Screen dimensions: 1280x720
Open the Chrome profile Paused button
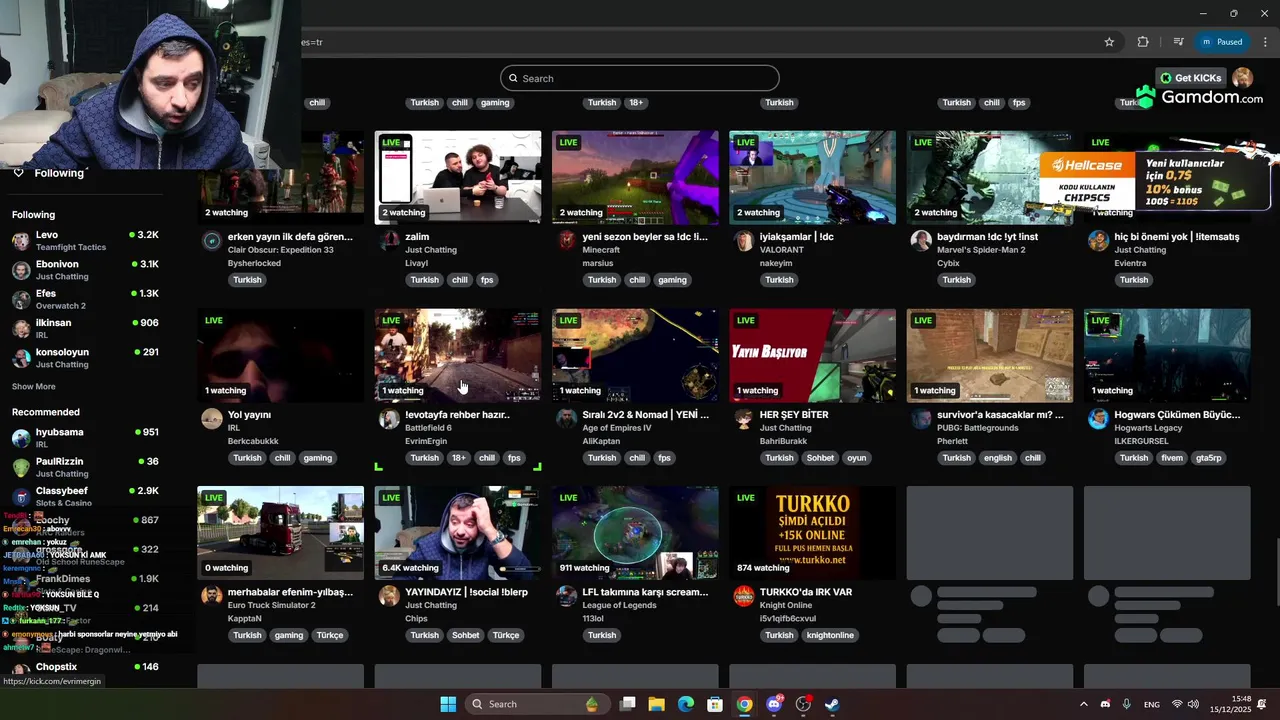coord(1221,42)
